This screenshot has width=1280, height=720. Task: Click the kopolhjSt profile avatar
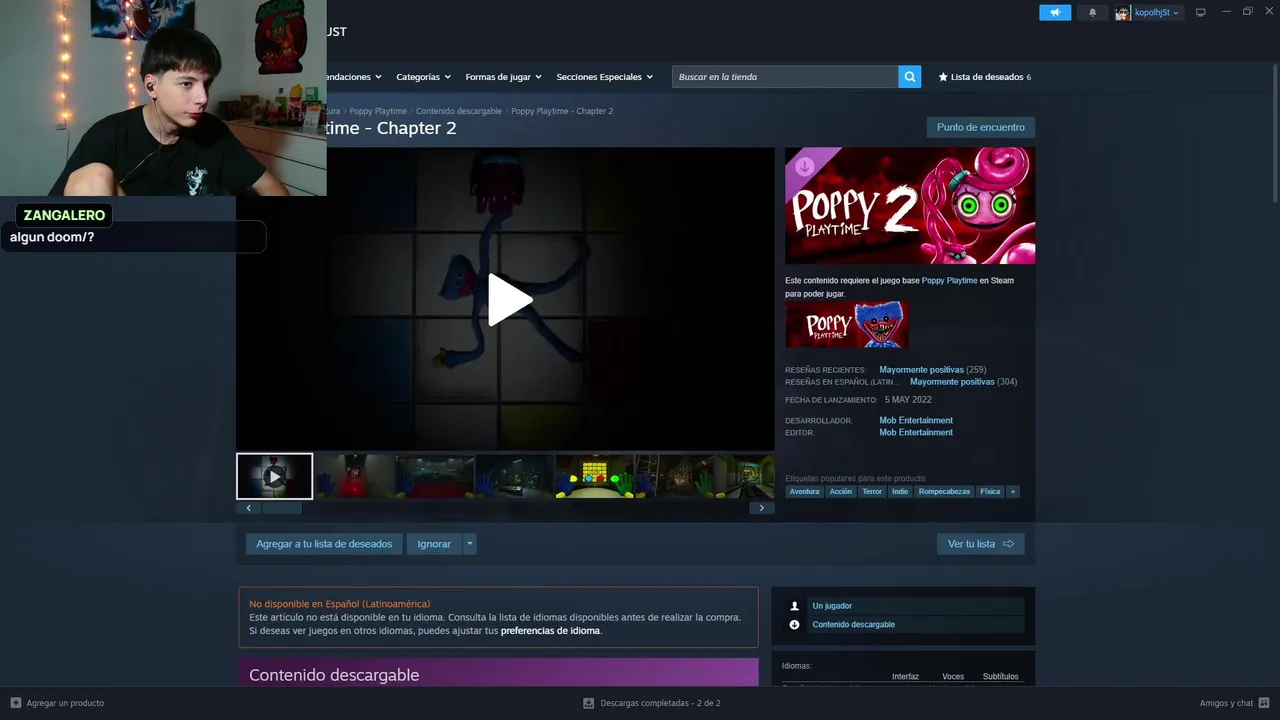click(1123, 12)
